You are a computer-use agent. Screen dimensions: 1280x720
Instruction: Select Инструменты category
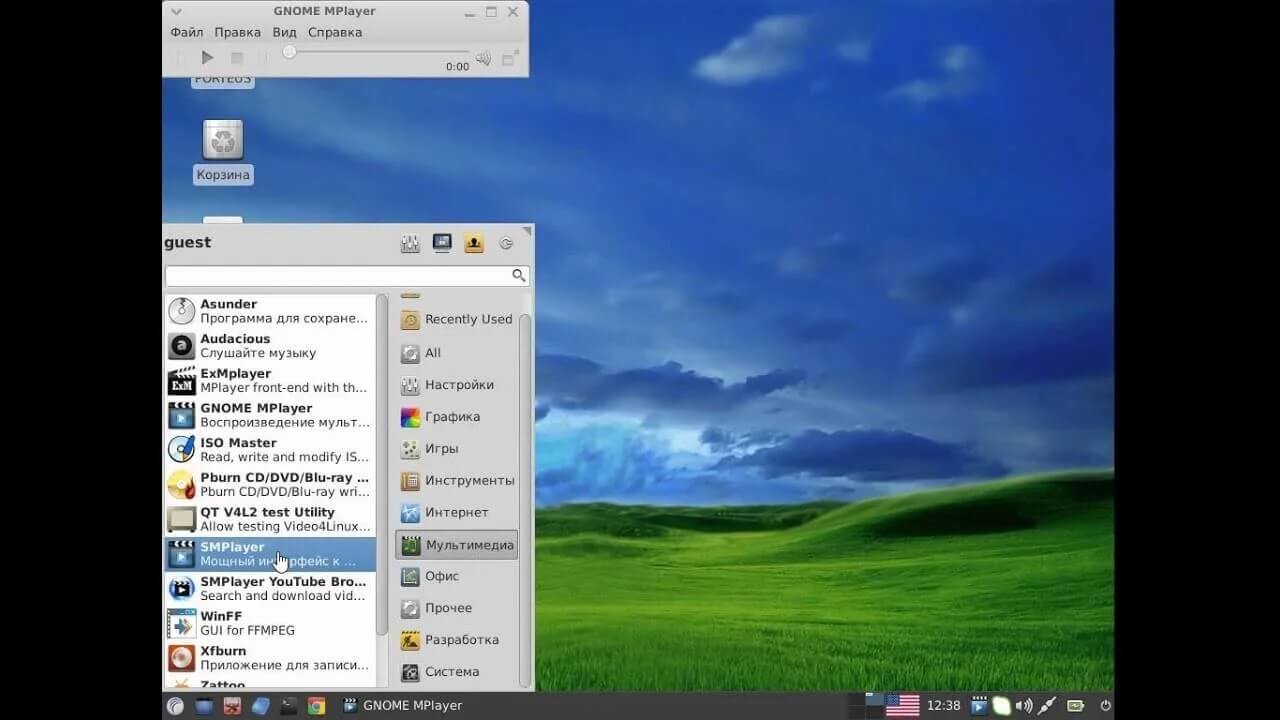click(x=458, y=481)
